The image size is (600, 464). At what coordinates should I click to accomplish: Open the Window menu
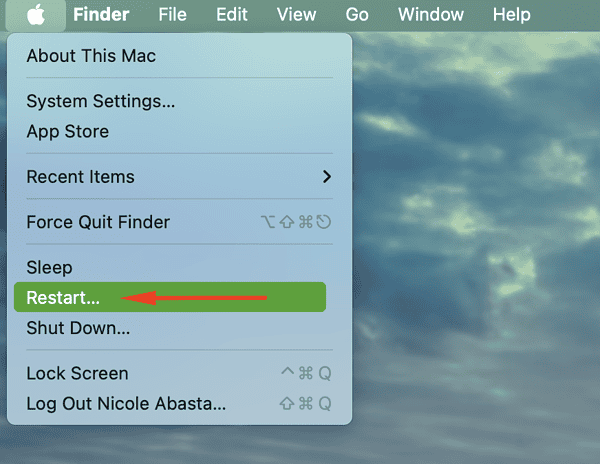tap(430, 15)
